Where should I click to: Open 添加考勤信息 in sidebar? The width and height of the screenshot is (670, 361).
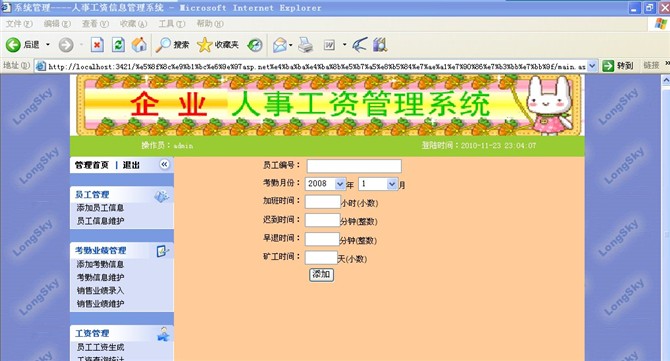pos(100,264)
